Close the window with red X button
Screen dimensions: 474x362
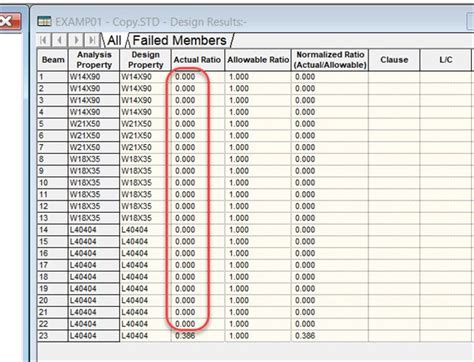(10, 22)
